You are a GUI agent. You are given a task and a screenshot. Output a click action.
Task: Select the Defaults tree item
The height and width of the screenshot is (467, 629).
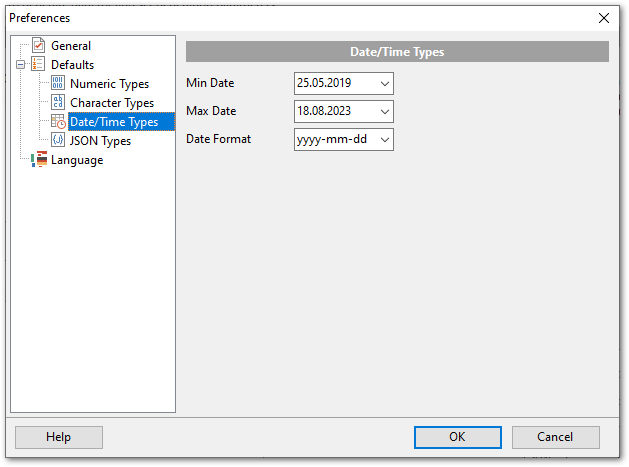(73, 65)
